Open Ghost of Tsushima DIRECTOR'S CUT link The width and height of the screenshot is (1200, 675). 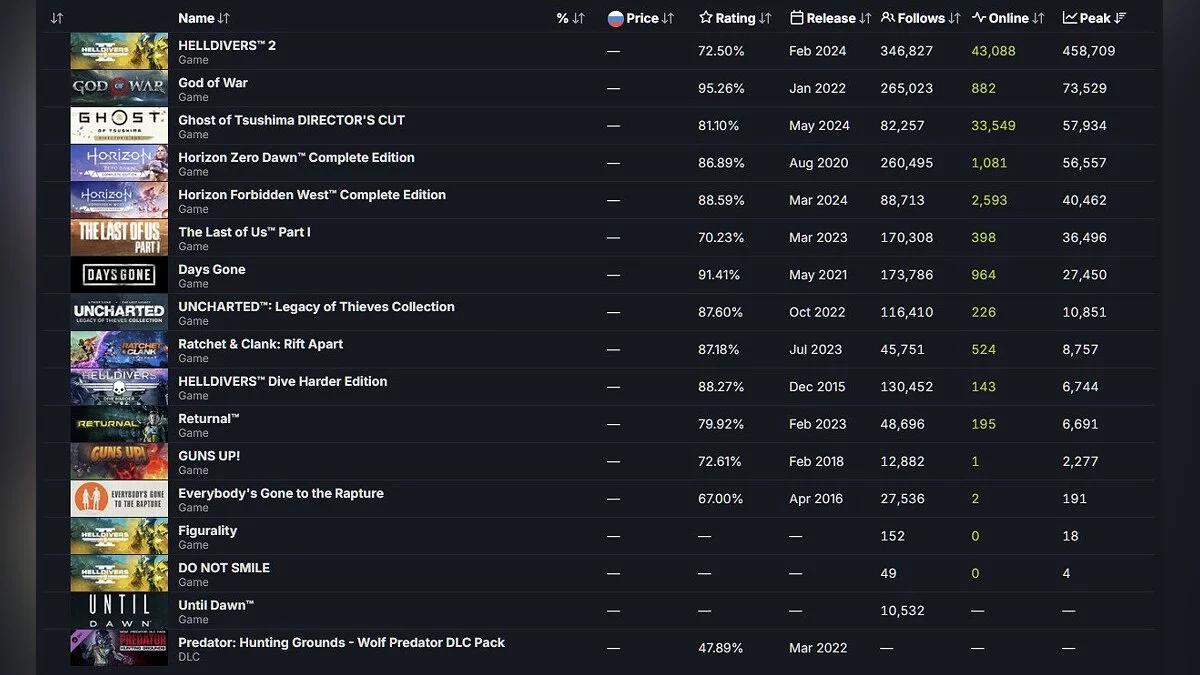291,120
